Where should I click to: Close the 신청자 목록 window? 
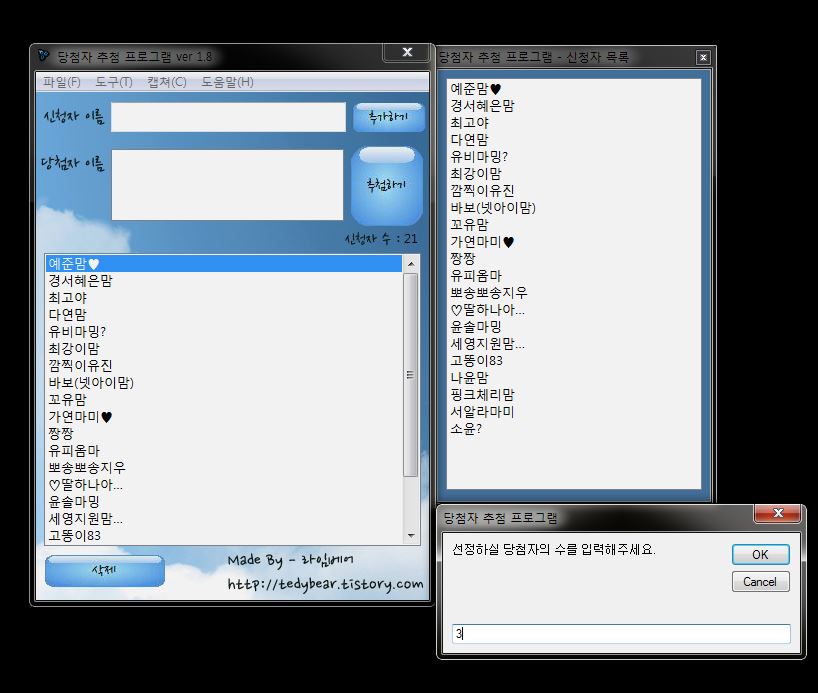703,57
